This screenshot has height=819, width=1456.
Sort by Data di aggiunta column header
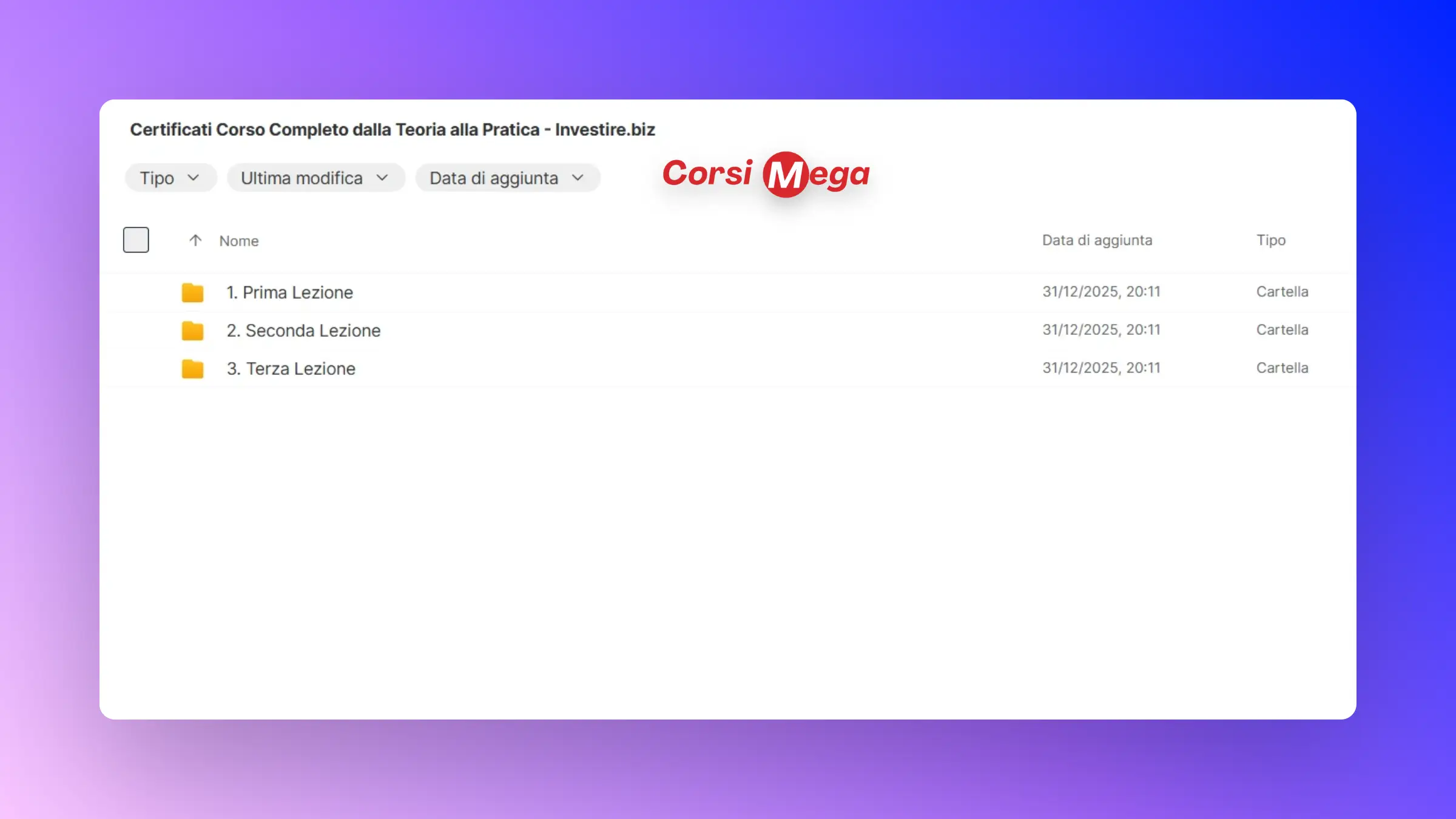point(1097,240)
